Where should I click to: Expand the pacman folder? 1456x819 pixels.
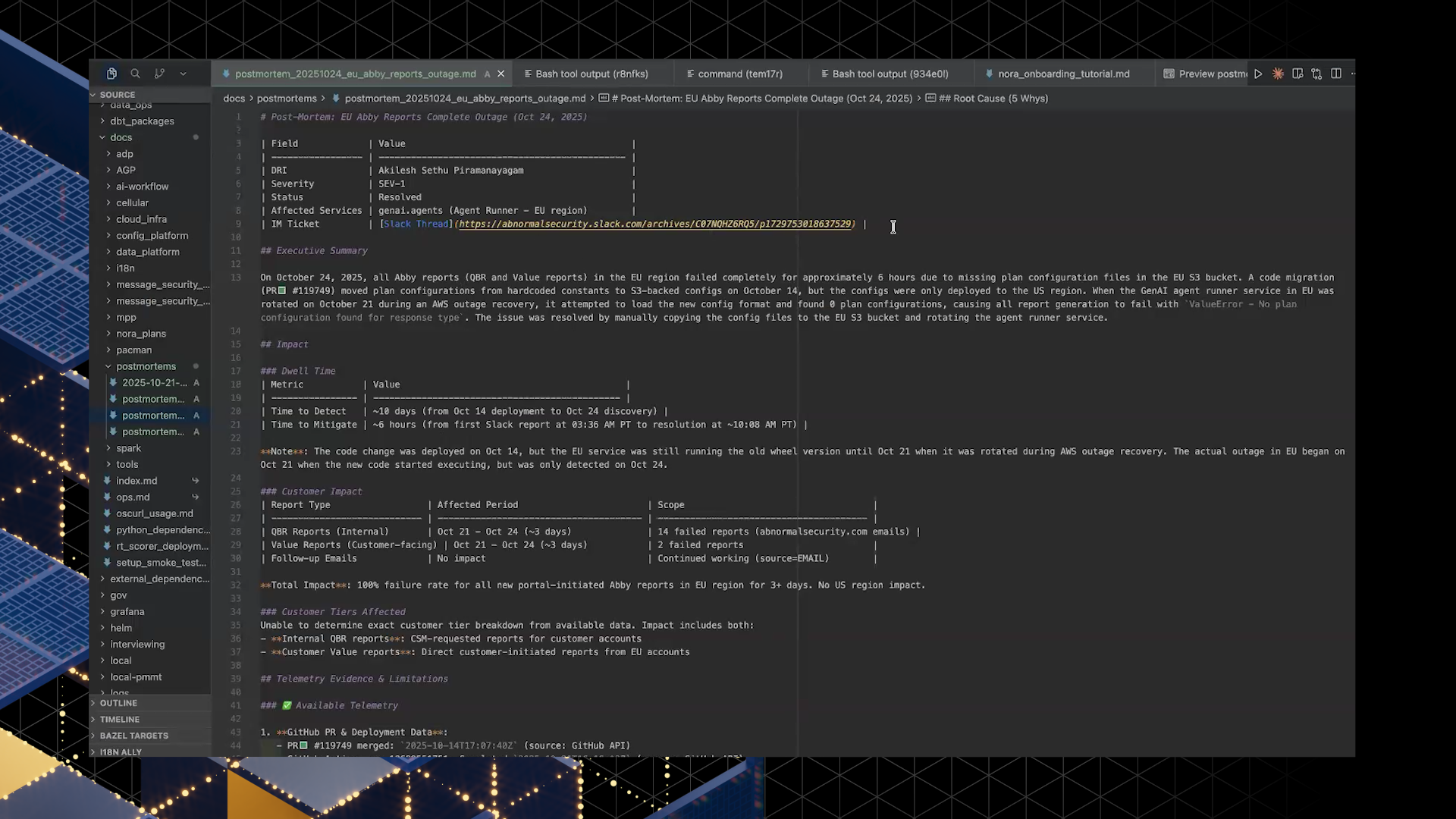pos(133,350)
